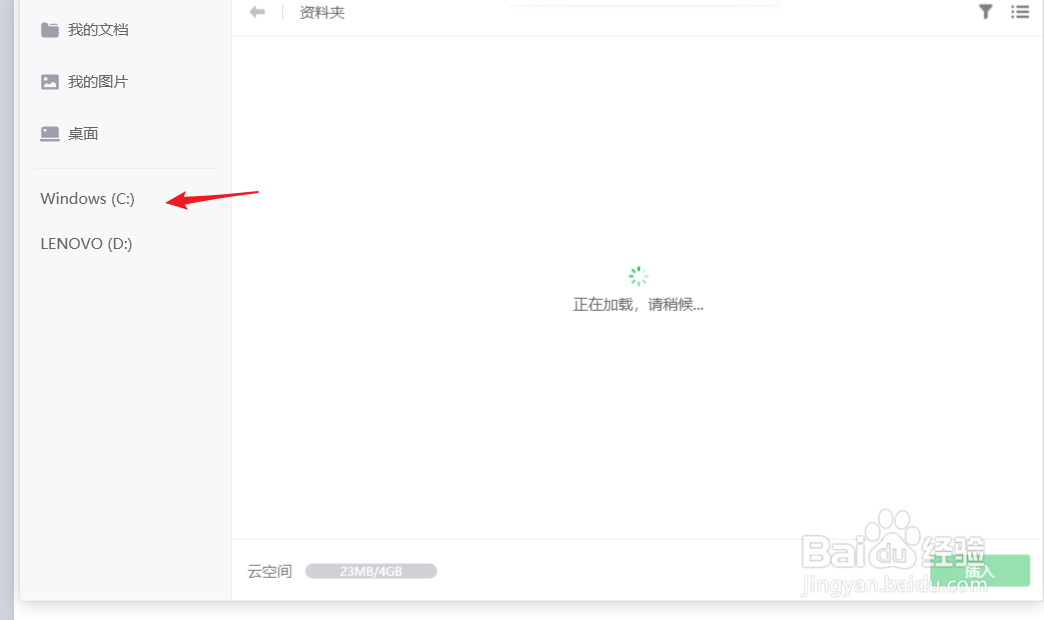The width and height of the screenshot is (1044, 620).
Task: Select the Windows (C:) drive
Action: pyautogui.click(x=86, y=198)
